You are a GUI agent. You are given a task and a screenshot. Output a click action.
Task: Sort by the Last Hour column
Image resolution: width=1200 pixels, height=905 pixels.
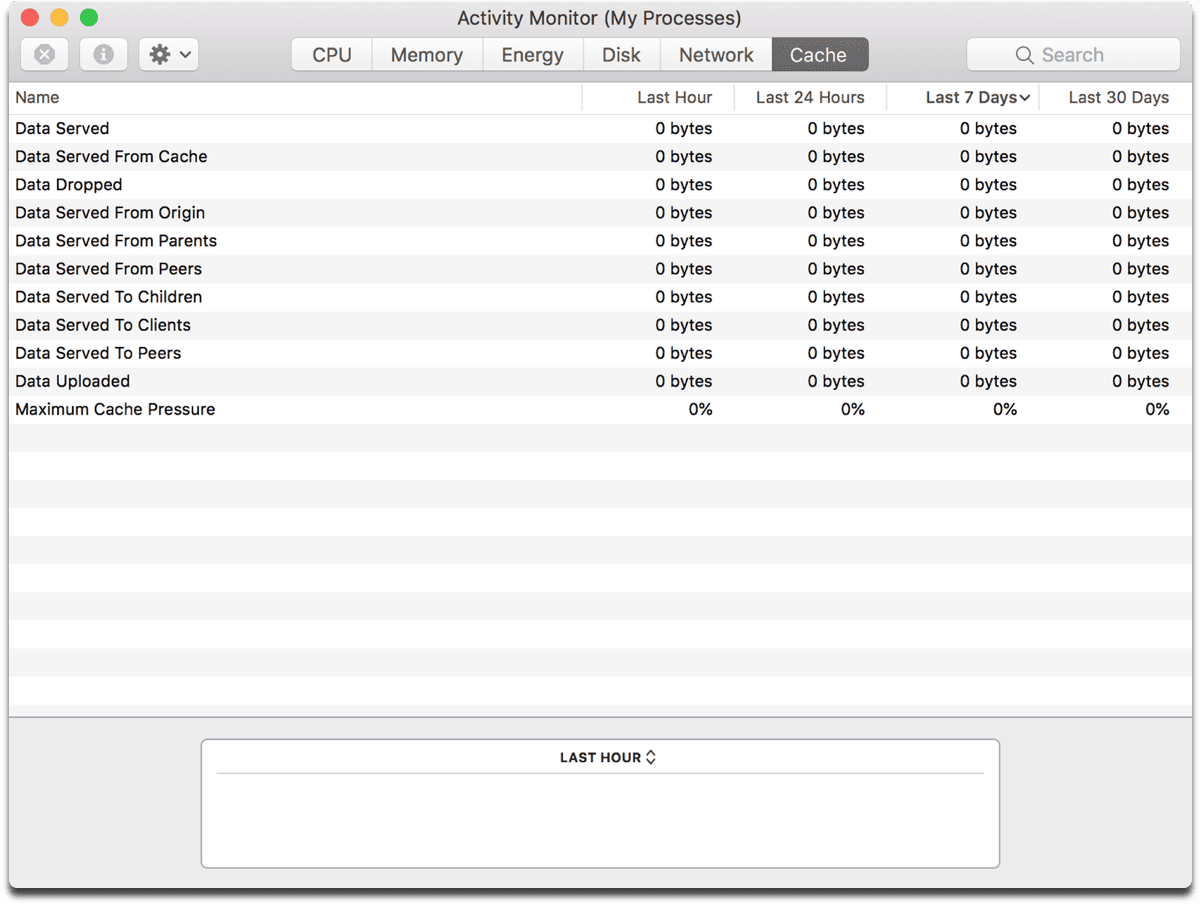click(x=675, y=97)
